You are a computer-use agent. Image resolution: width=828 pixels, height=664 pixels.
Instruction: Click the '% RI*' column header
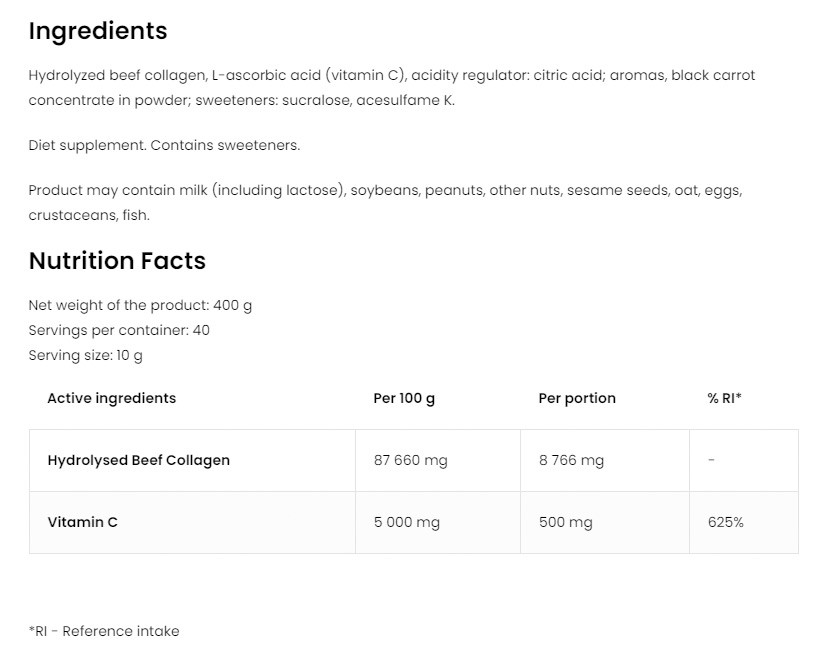point(724,398)
